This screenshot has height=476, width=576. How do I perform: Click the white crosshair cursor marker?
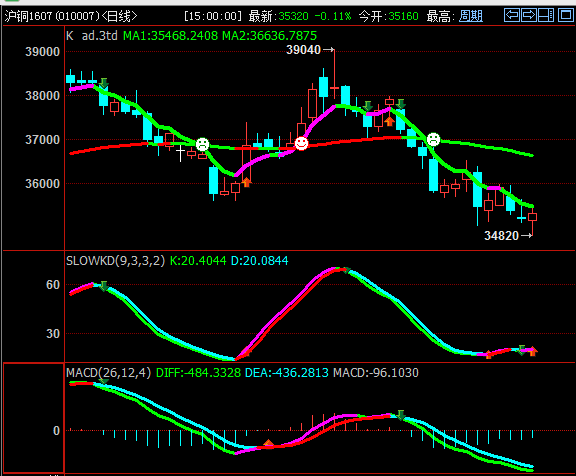(x=180, y=153)
